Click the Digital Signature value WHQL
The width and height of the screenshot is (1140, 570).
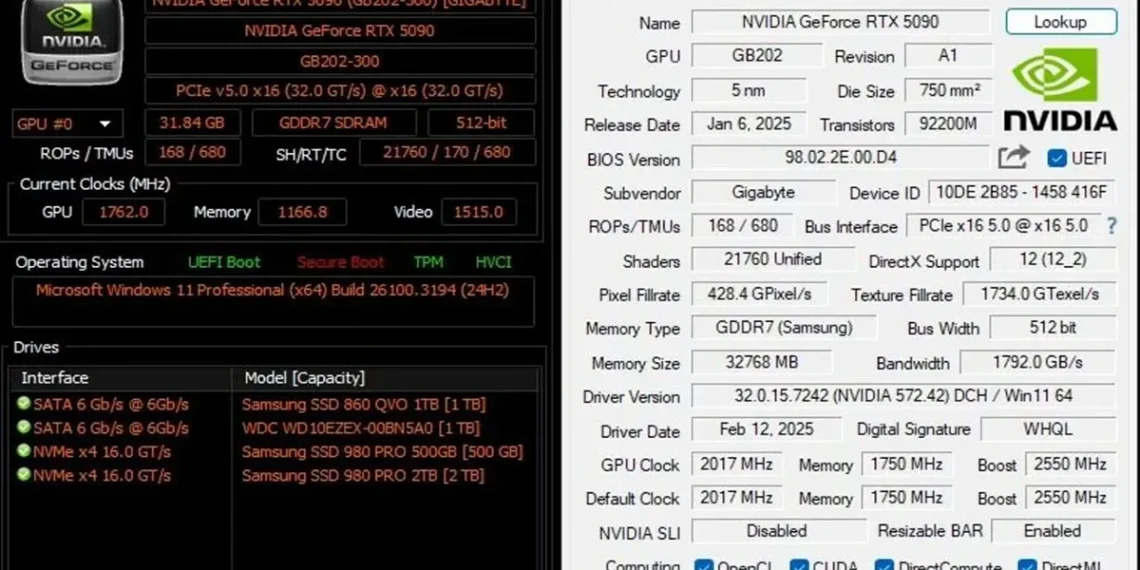[x=1048, y=429]
